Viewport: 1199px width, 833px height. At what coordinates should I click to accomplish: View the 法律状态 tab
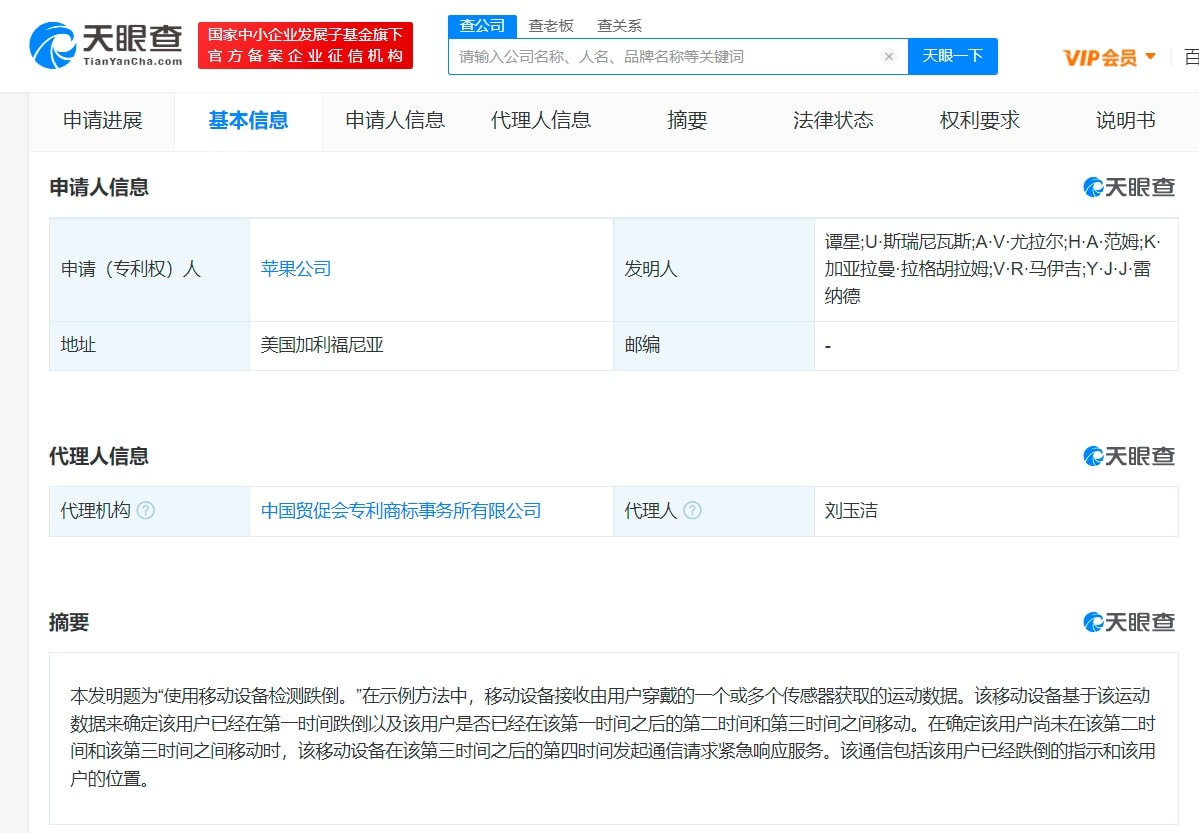[833, 121]
